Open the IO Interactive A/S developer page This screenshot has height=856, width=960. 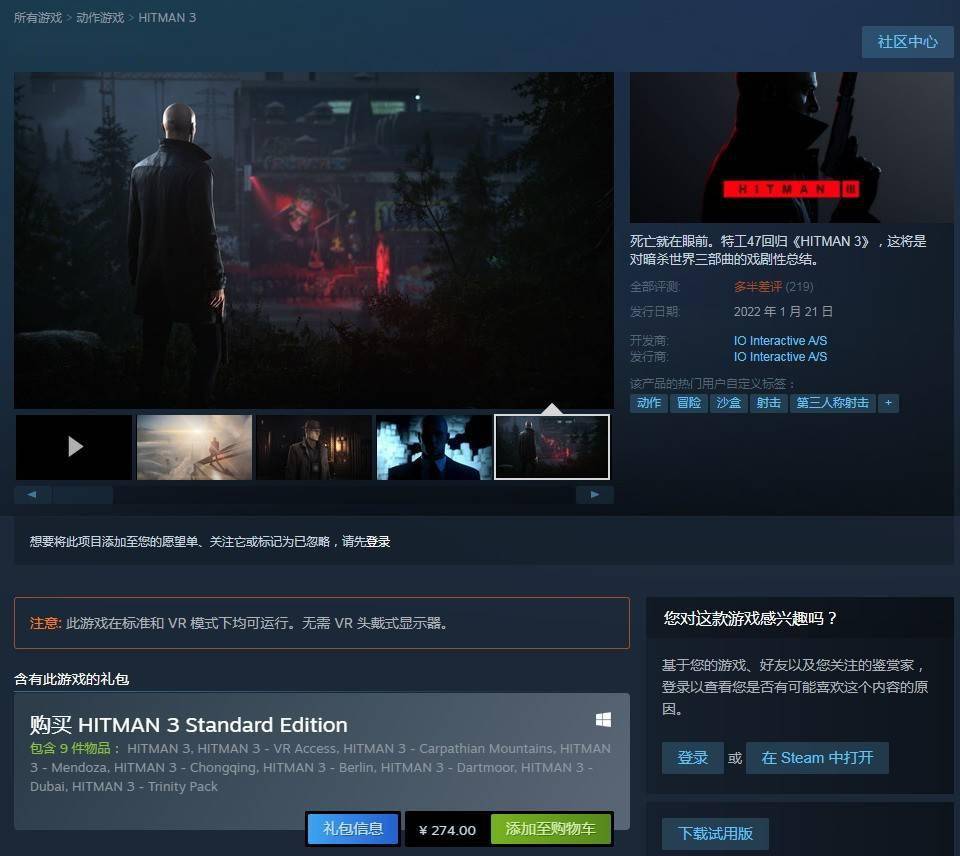coord(780,340)
